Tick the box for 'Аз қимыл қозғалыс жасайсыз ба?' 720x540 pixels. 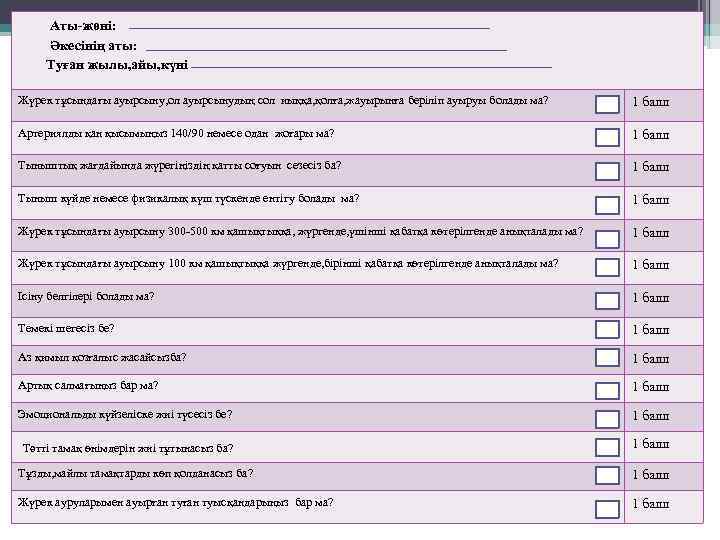pyautogui.click(x=607, y=358)
